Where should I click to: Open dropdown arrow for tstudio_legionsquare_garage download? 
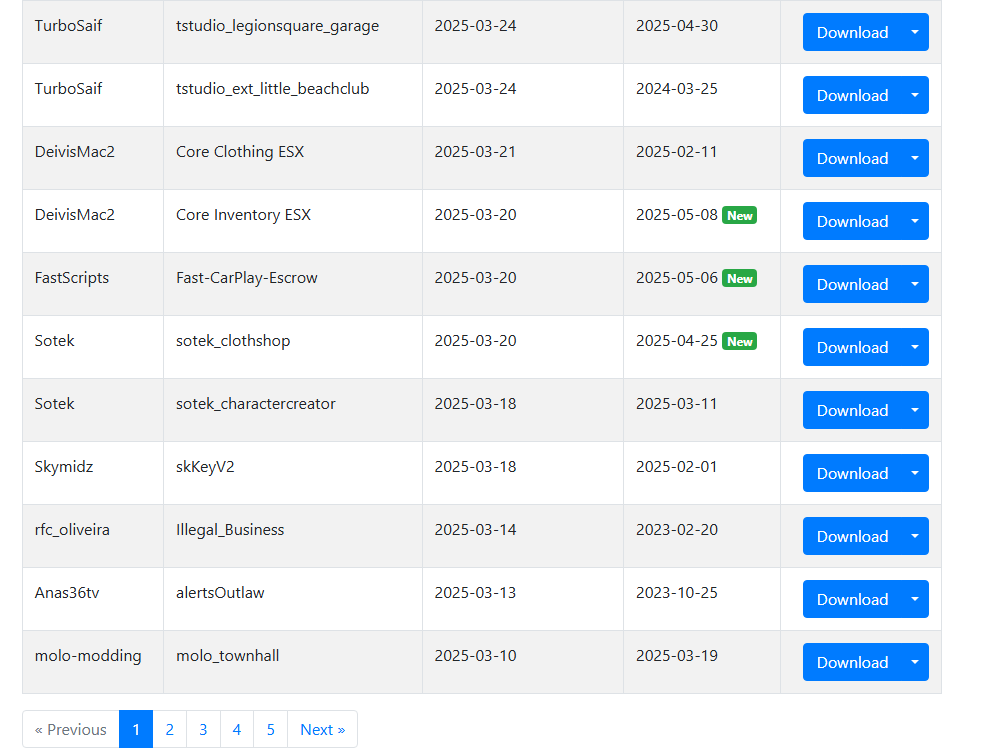(915, 32)
